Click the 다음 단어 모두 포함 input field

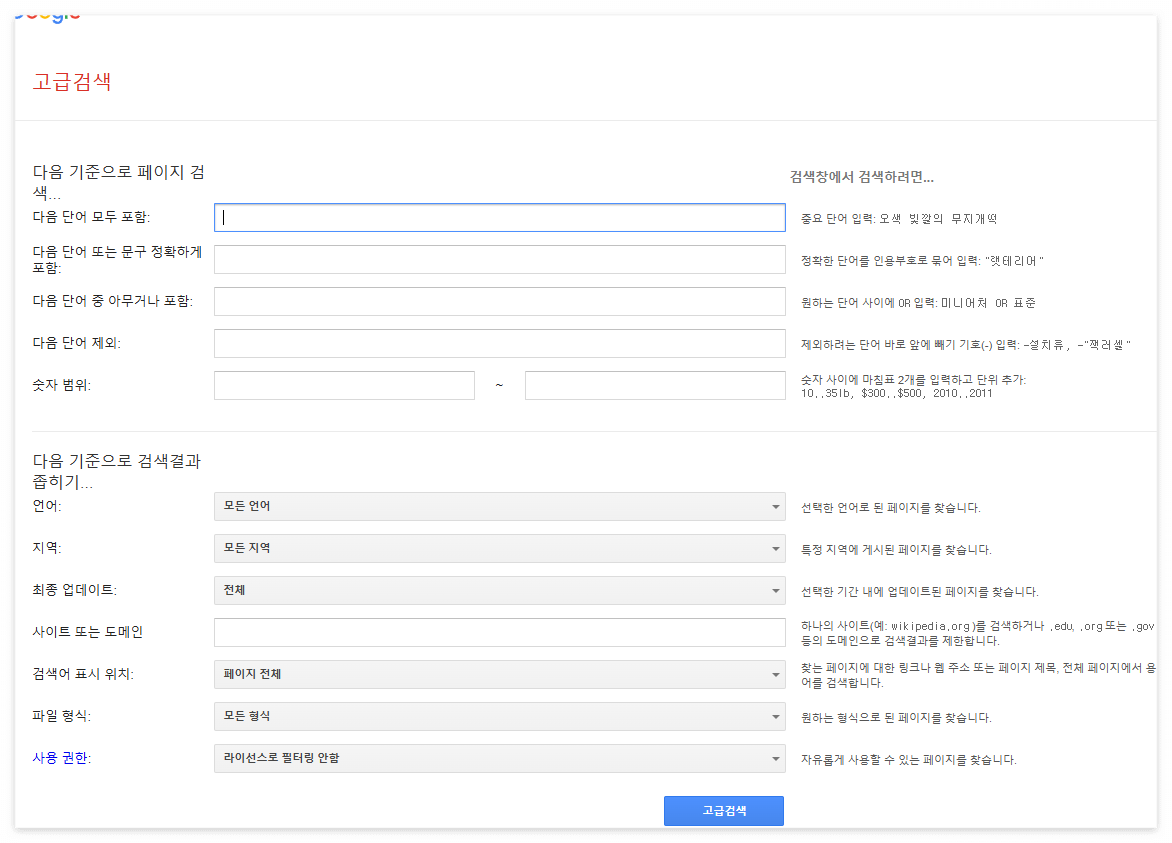(500, 218)
